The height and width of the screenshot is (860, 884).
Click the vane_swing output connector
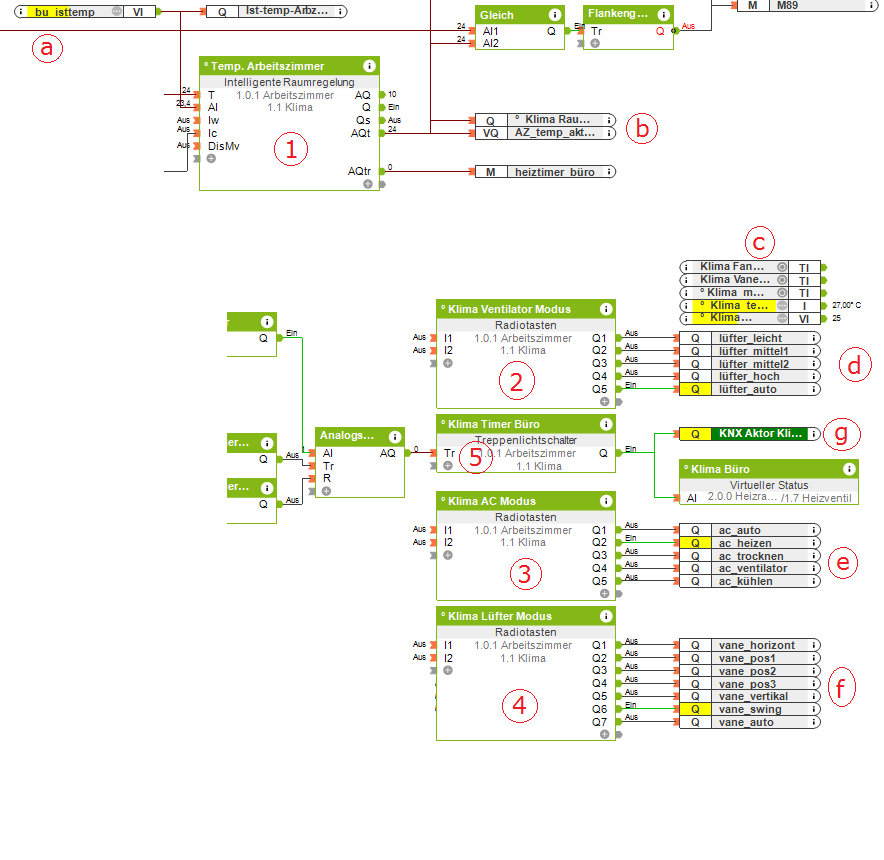coord(750,709)
